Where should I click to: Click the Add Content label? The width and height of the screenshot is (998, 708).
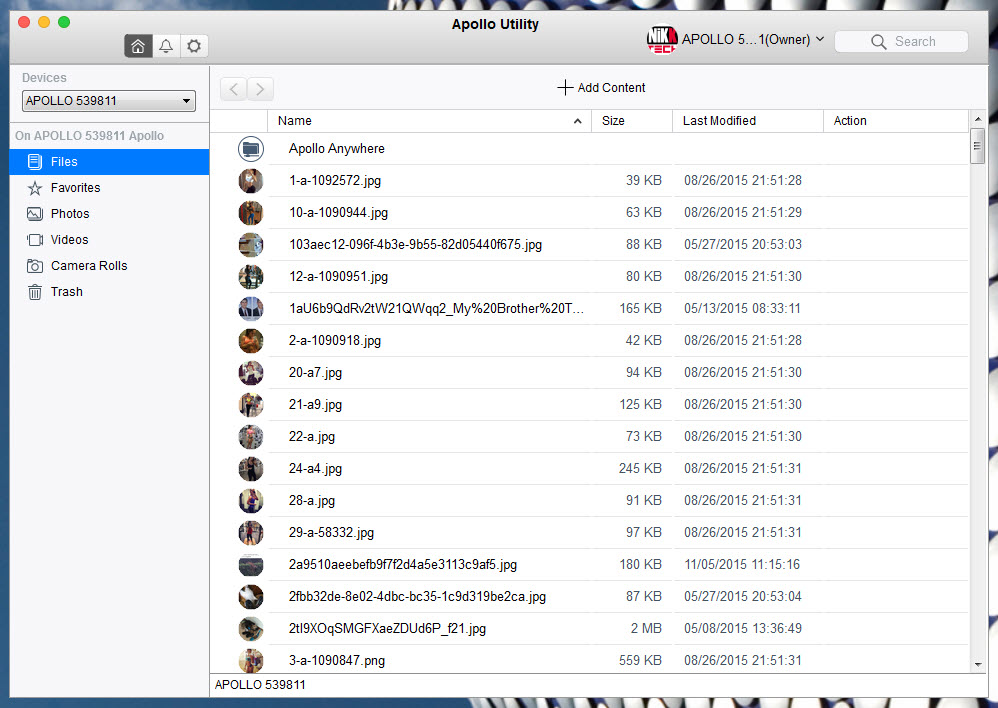click(611, 88)
